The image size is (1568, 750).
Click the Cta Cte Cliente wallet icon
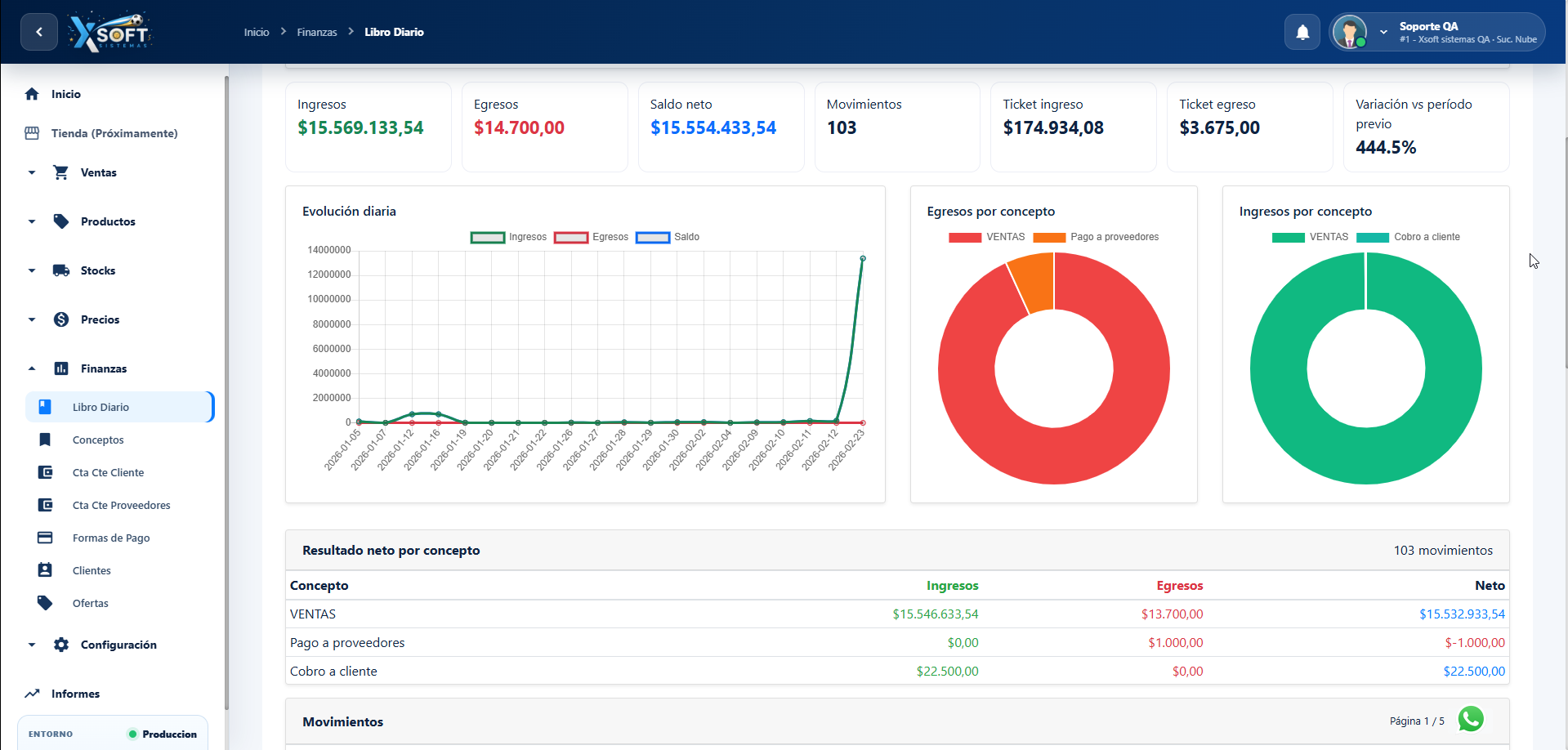tap(45, 472)
